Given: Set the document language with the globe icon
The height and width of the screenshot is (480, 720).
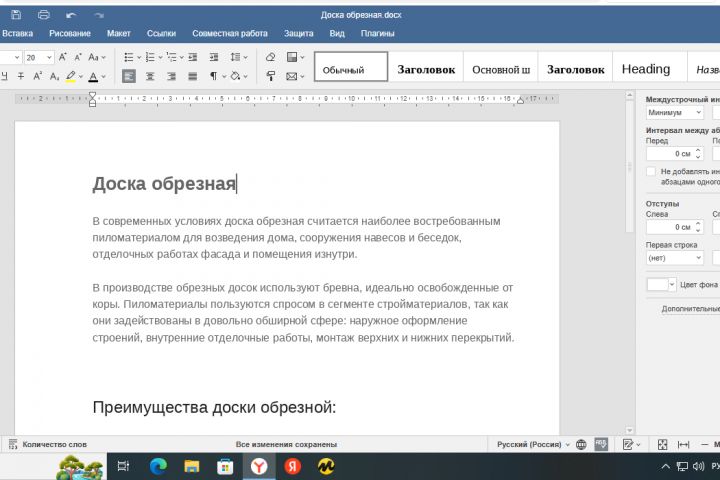Looking at the screenshot, I should (x=581, y=445).
